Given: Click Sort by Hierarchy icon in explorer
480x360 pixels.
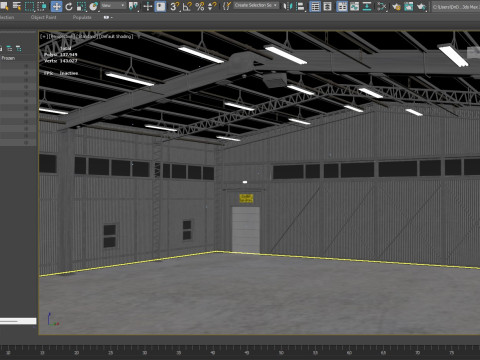Looking at the screenshot, I should [10, 49].
